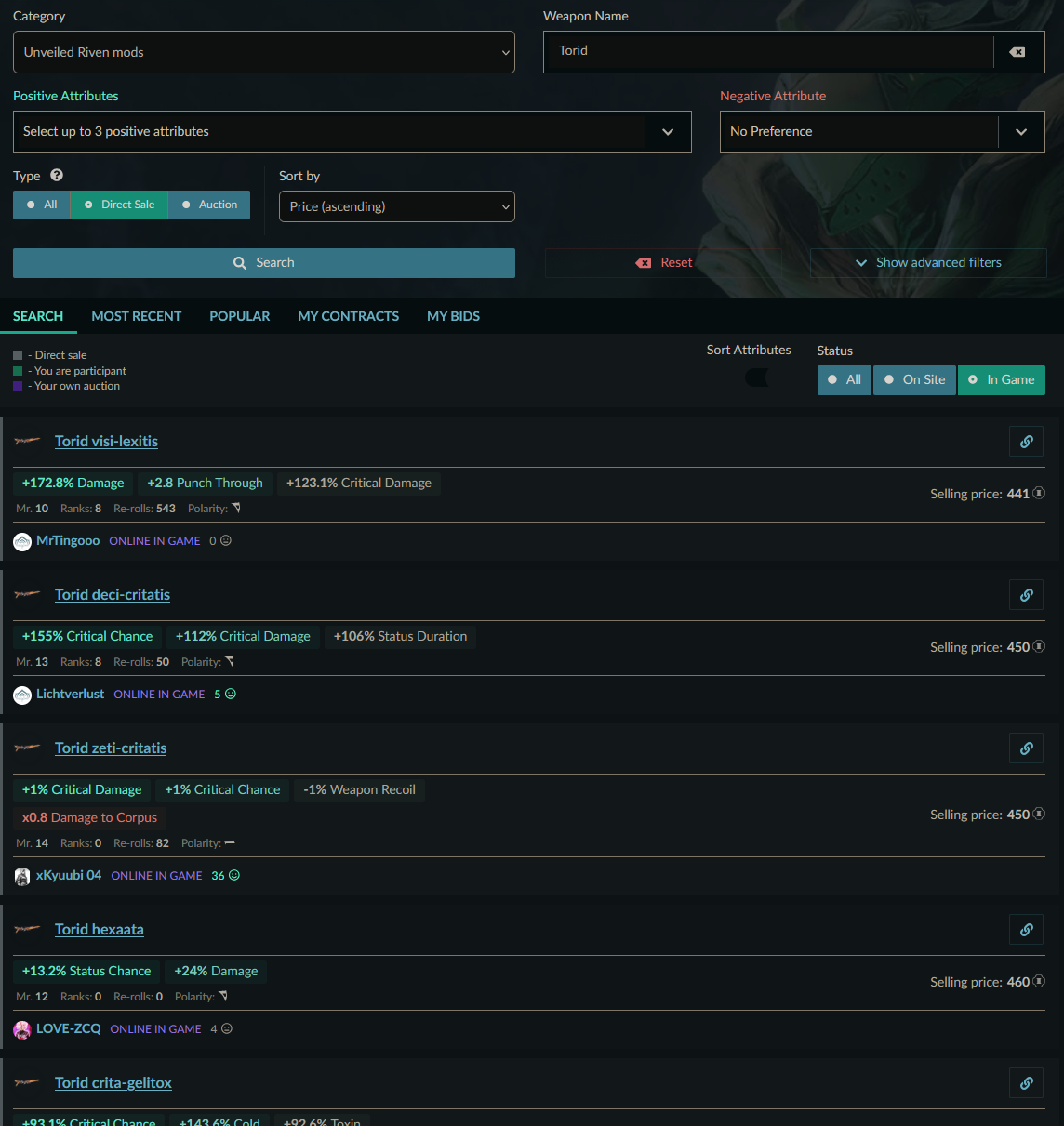The height and width of the screenshot is (1126, 1064).
Task: Click the Type help question mark icon
Action: click(57, 175)
